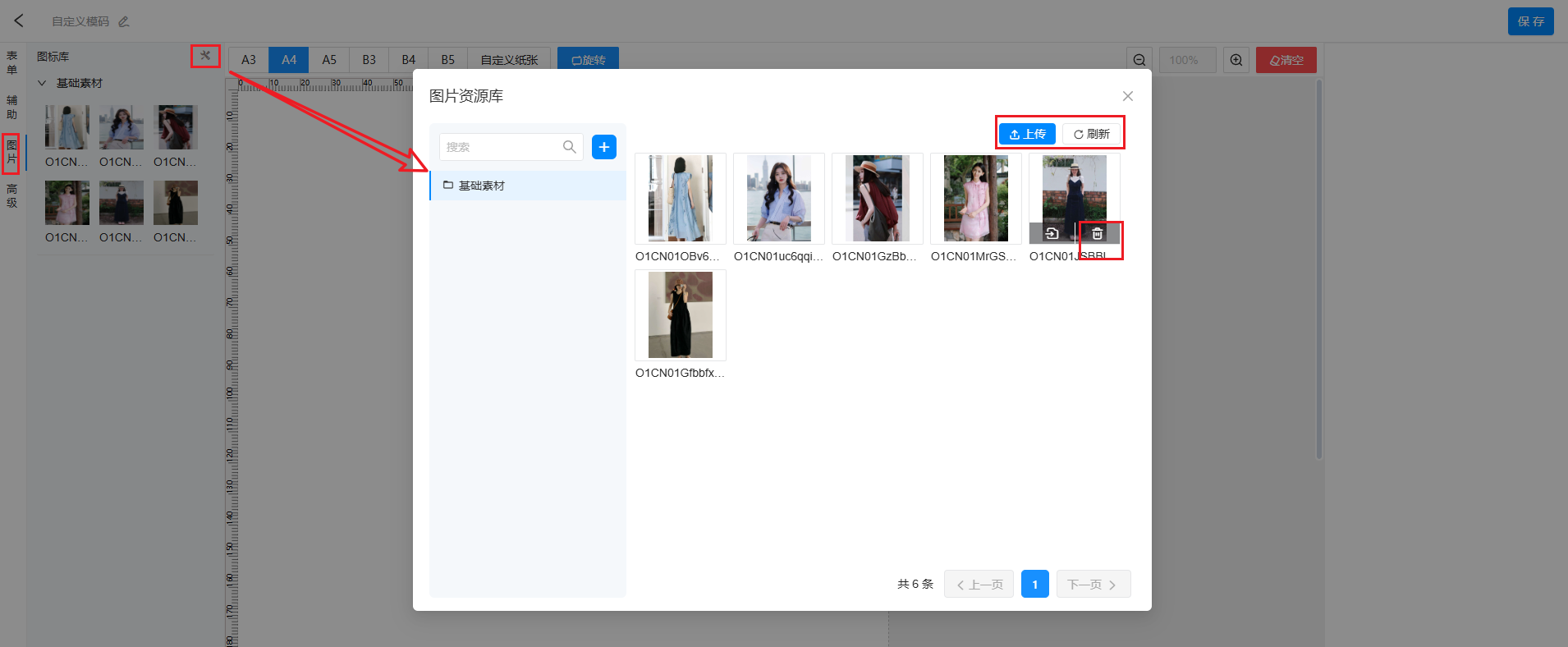Delete the hovered image via trash icon
The height and width of the screenshot is (647, 1568).
pyautogui.click(x=1097, y=234)
